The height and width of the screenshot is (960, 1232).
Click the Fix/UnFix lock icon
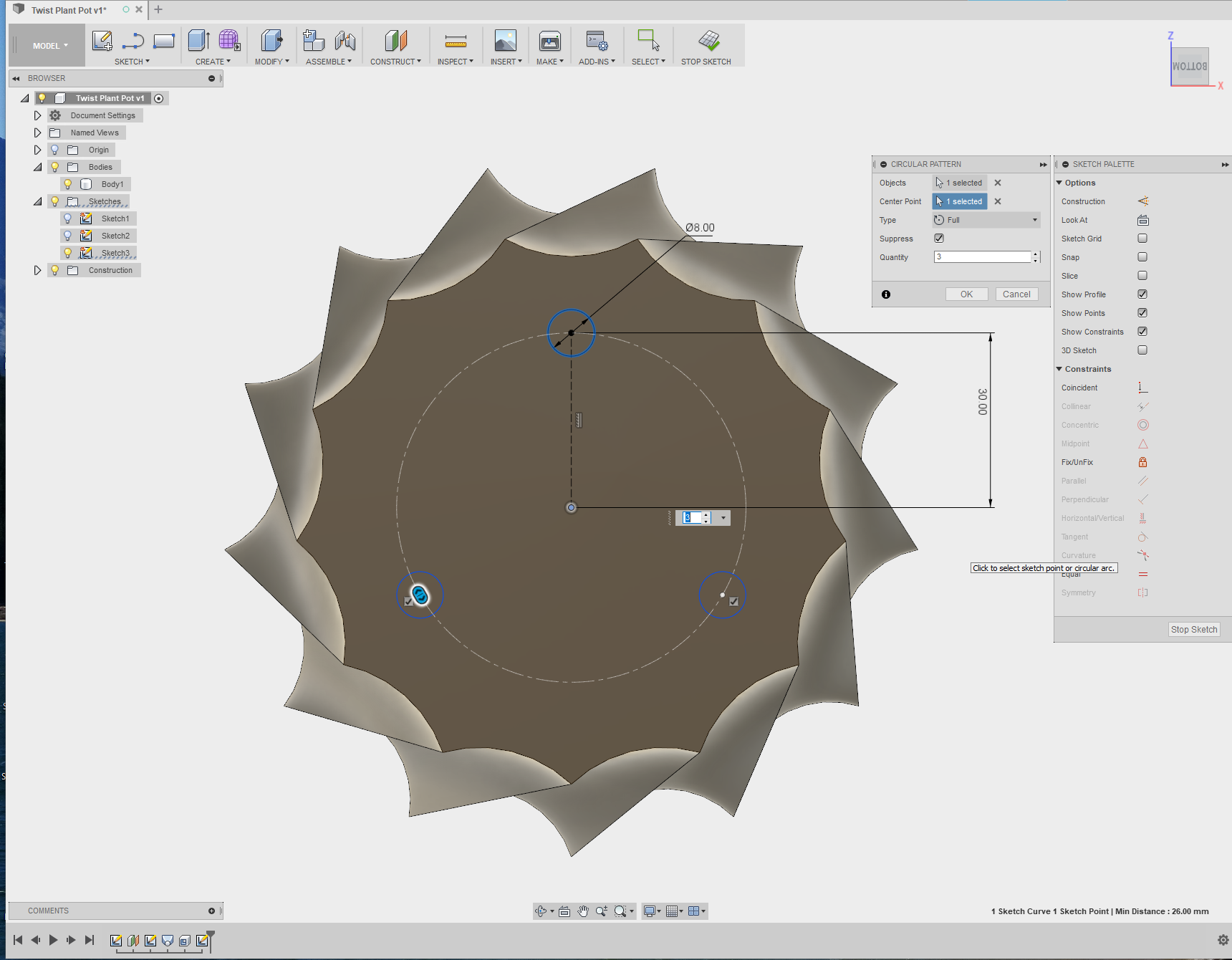(x=1143, y=462)
